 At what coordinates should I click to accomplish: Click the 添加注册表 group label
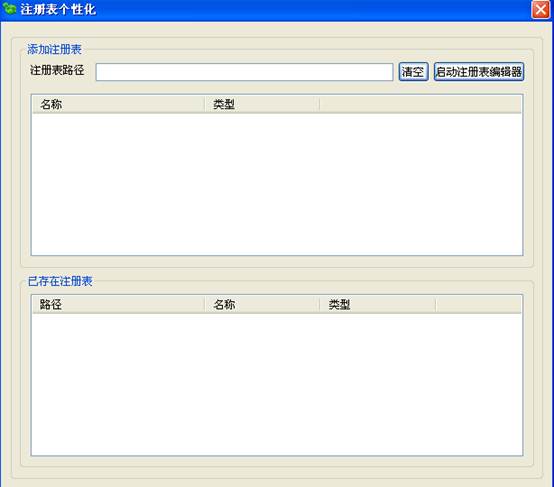pos(54,49)
